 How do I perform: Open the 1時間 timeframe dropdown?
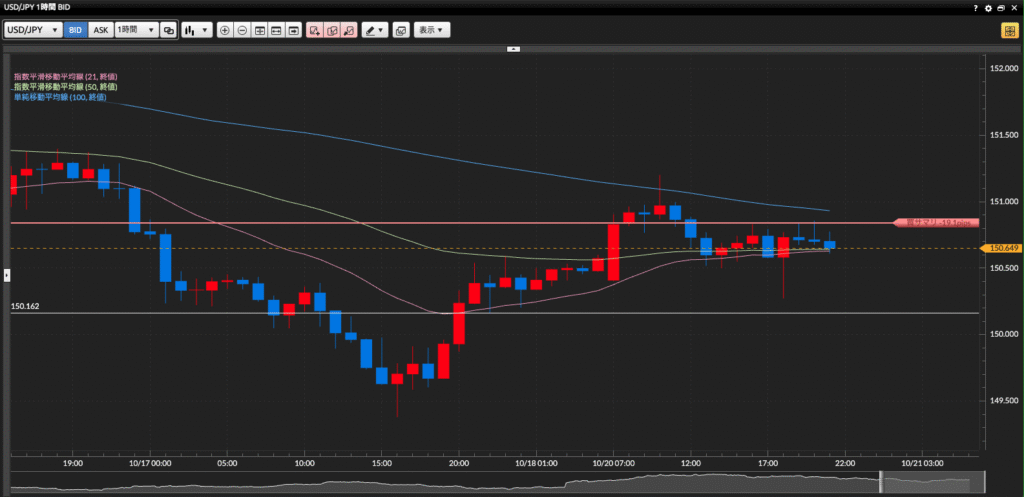coord(135,30)
